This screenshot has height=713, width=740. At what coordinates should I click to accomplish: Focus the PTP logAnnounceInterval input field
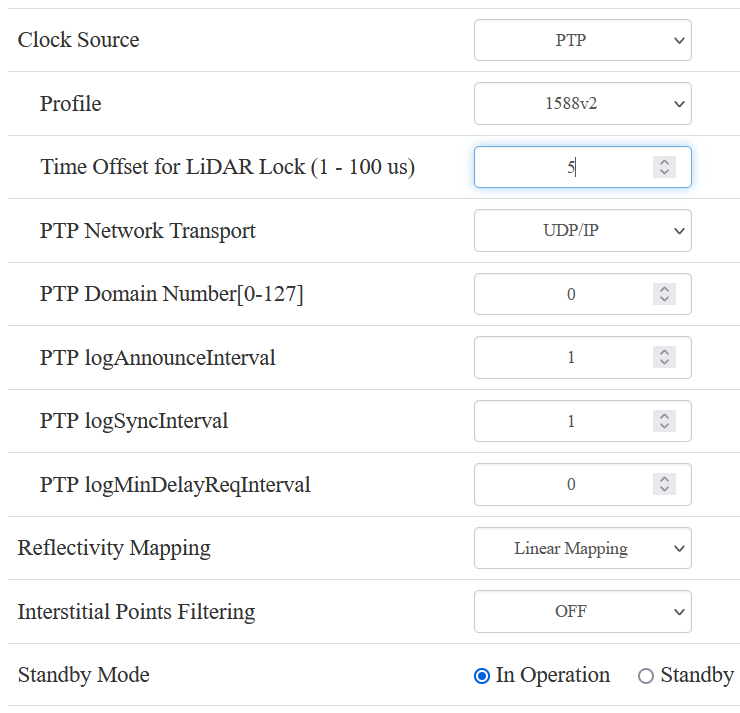560,358
